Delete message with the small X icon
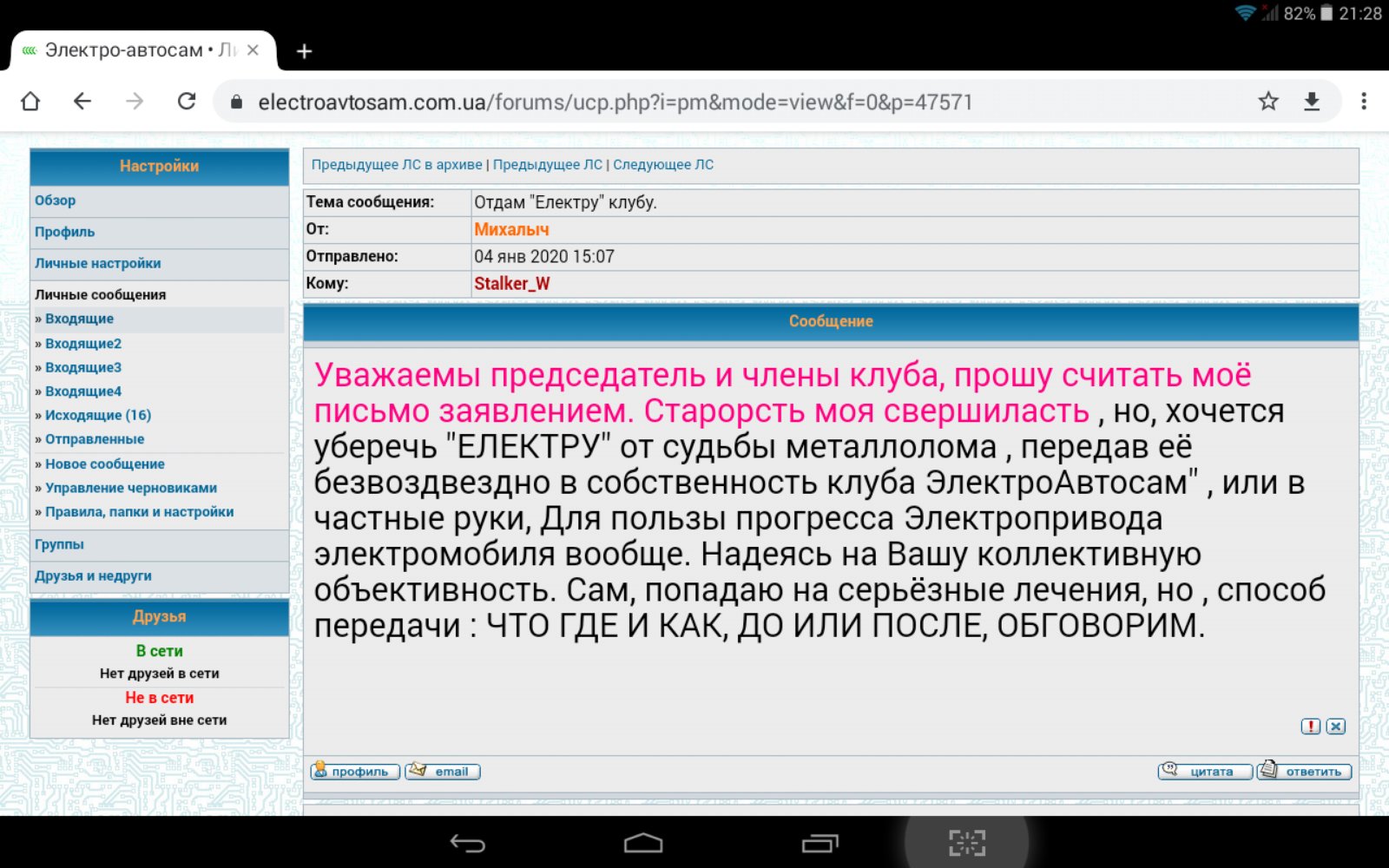1389x868 pixels. coord(1336,727)
